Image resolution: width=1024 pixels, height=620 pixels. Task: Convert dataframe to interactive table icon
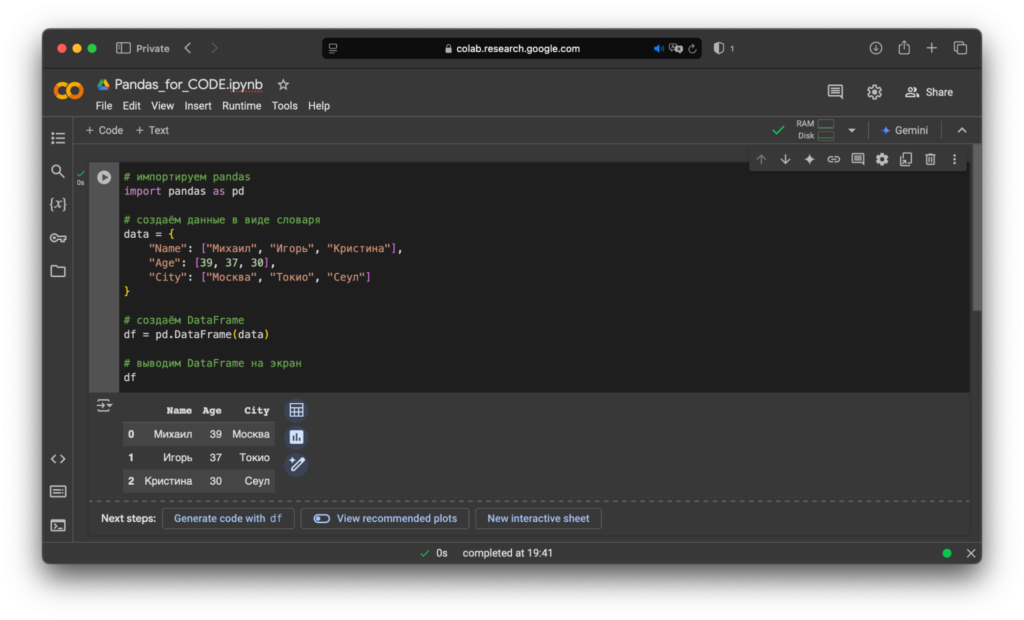tap(296, 410)
